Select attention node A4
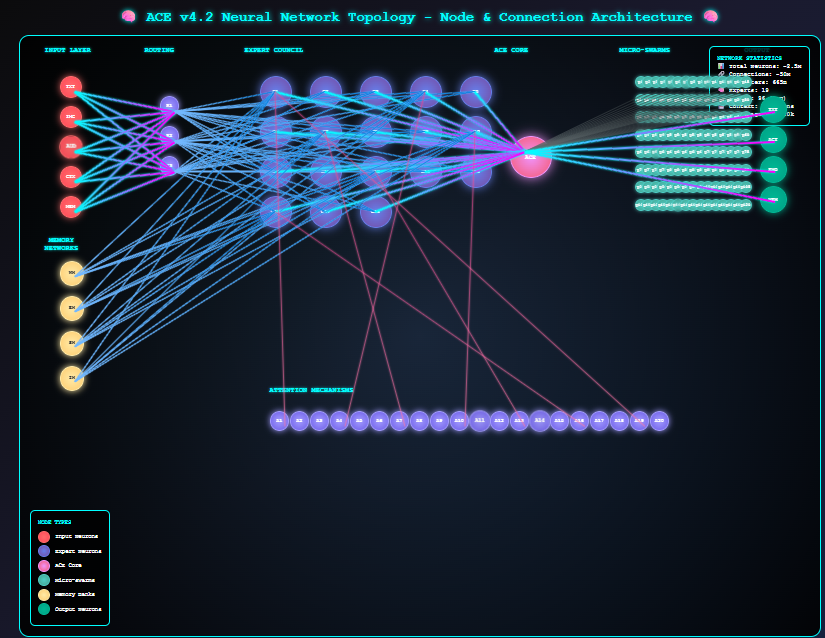The height and width of the screenshot is (638, 825). coord(339,421)
